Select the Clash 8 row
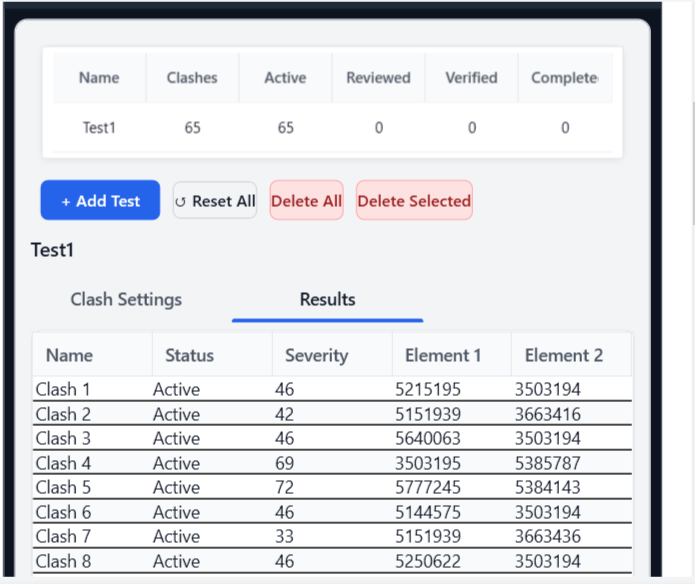The image size is (695, 584). pos(332,561)
